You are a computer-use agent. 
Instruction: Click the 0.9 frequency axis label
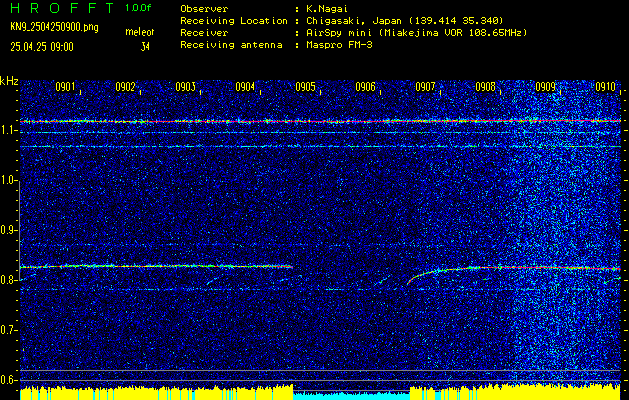[x=8, y=230]
